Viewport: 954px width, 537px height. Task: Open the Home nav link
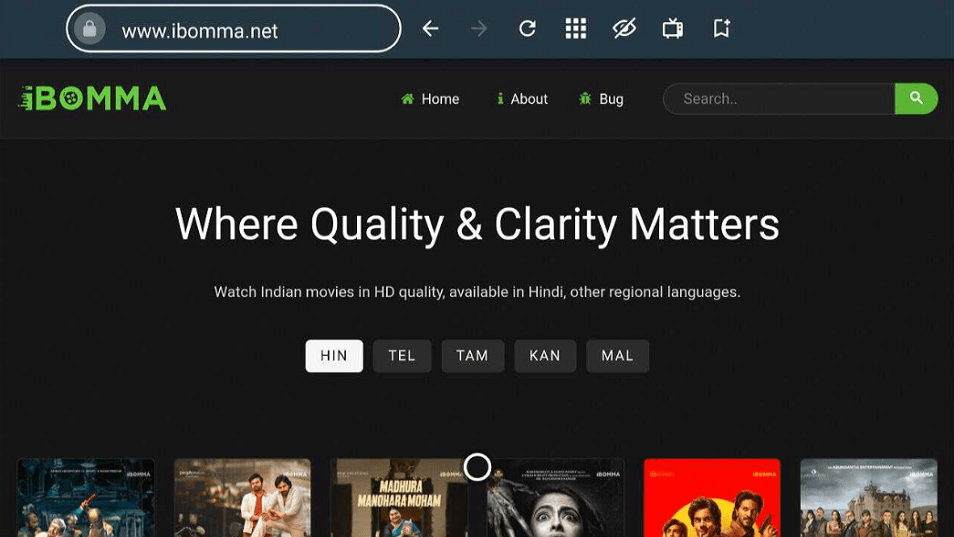pos(430,99)
